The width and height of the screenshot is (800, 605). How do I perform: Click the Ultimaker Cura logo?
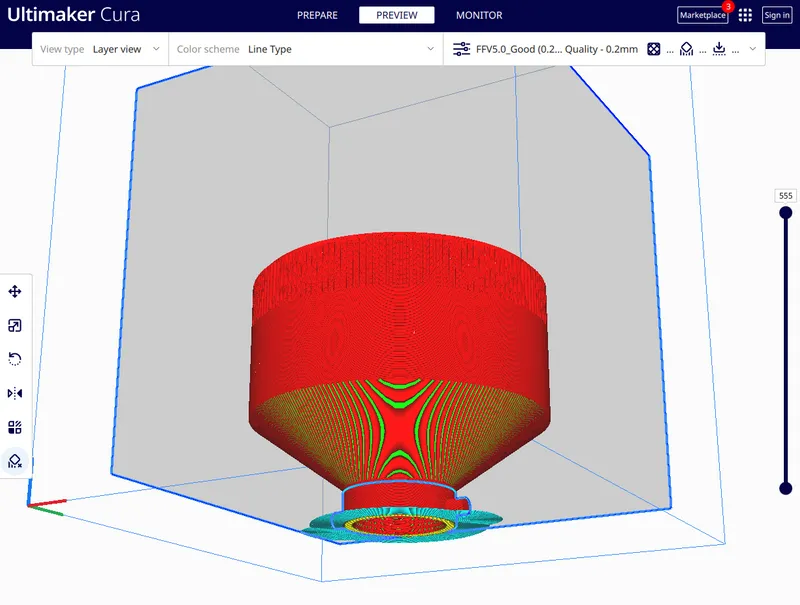pos(73,14)
